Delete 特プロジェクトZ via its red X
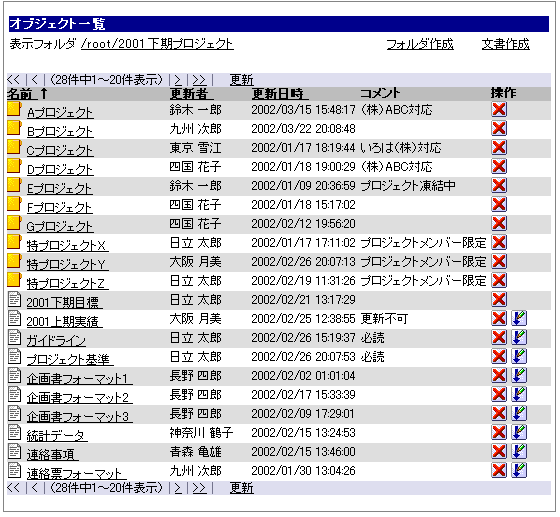This screenshot has width=560, height=517. [499, 280]
